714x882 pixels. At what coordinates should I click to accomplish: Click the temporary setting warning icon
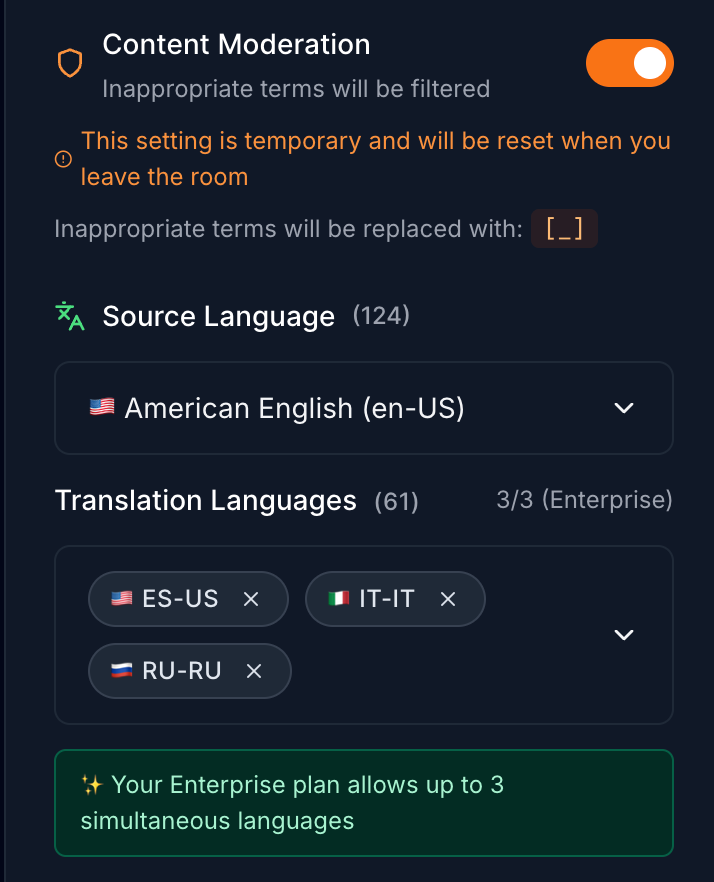(x=63, y=159)
